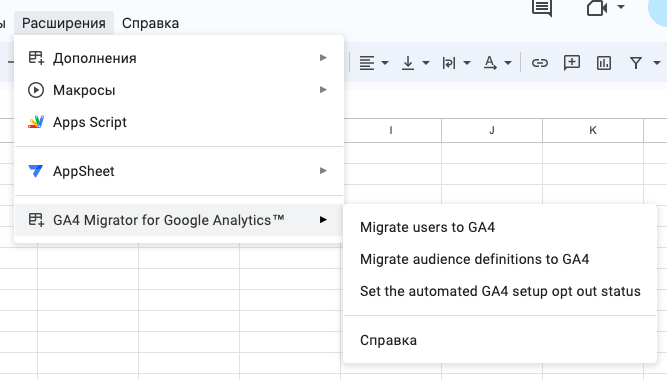Expand text wrapping dropdown arrow
Screen dimensions: 667x380
(x=467, y=63)
